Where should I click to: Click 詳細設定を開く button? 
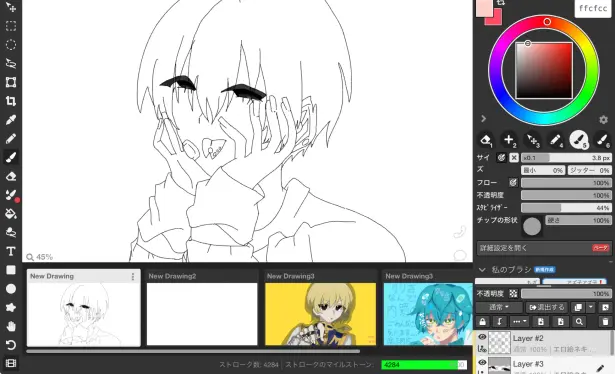(x=544, y=248)
